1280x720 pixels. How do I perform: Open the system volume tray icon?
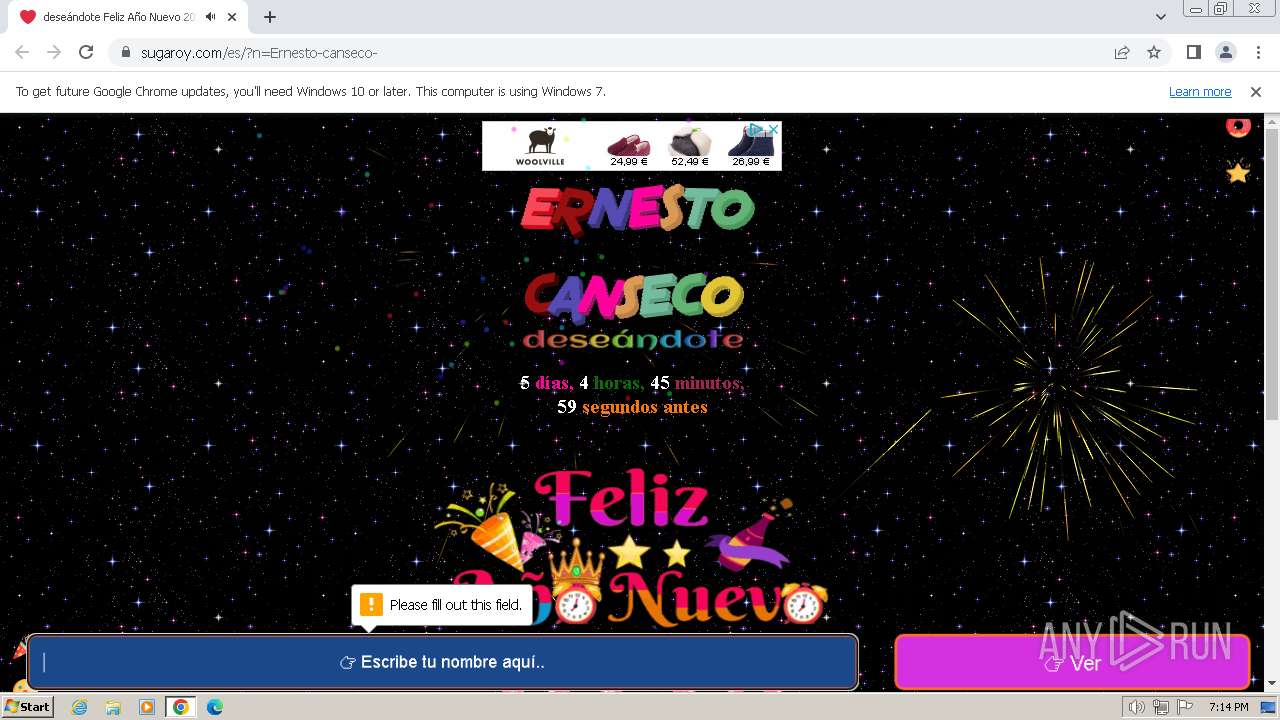pyautogui.click(x=1136, y=707)
